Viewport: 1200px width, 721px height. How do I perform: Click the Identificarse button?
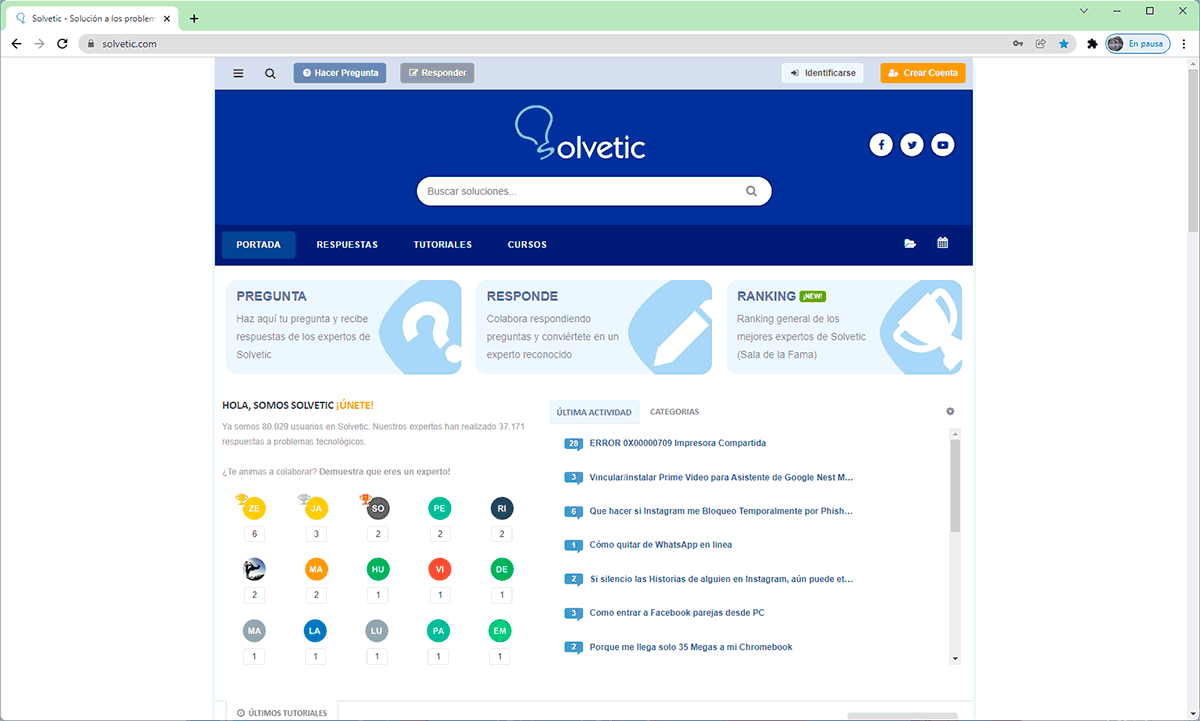point(822,73)
